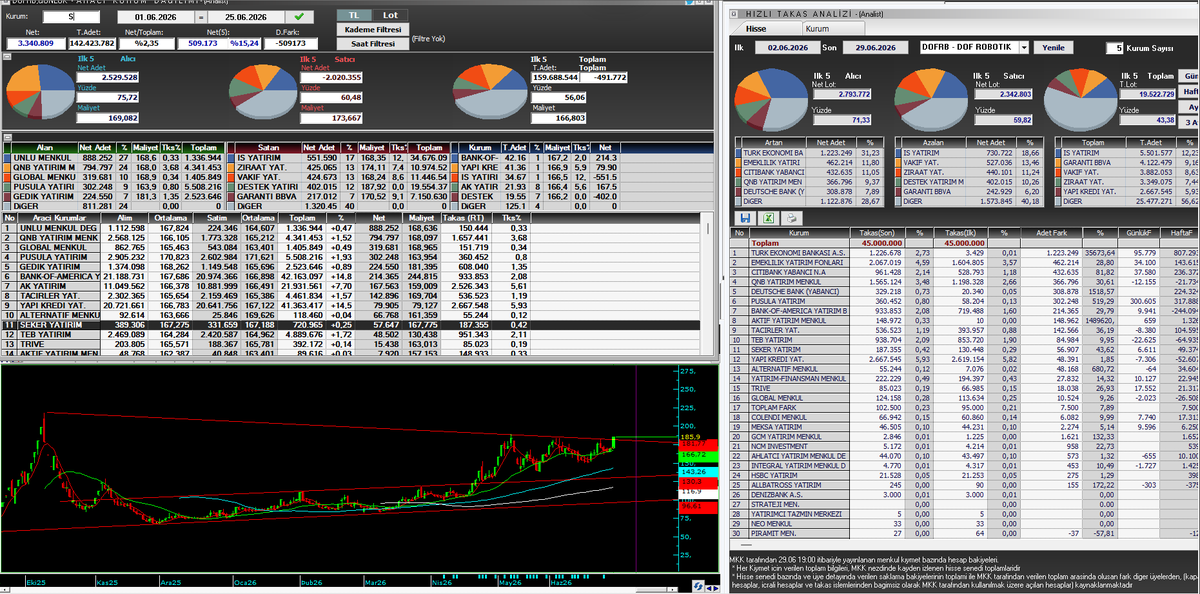1200x594 pixels.
Task: Print the takas analysis report
Action: [x=791, y=217]
